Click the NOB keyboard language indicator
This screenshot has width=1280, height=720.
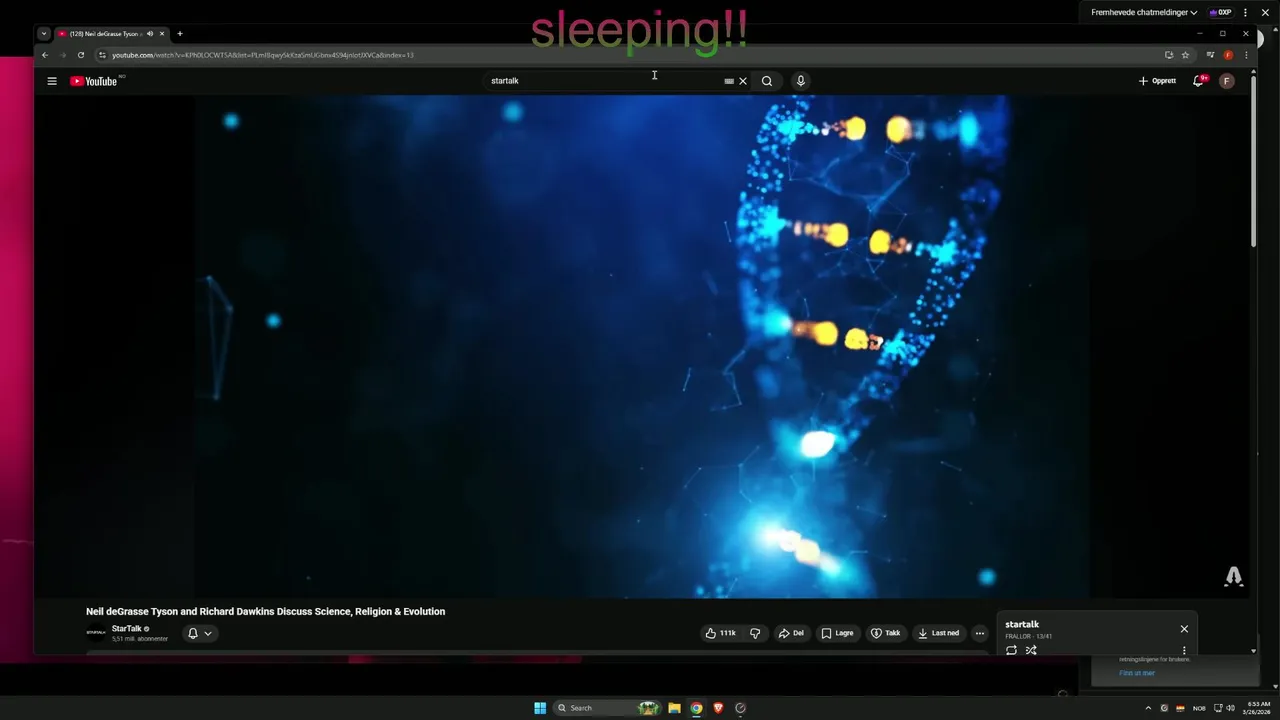coord(1199,708)
